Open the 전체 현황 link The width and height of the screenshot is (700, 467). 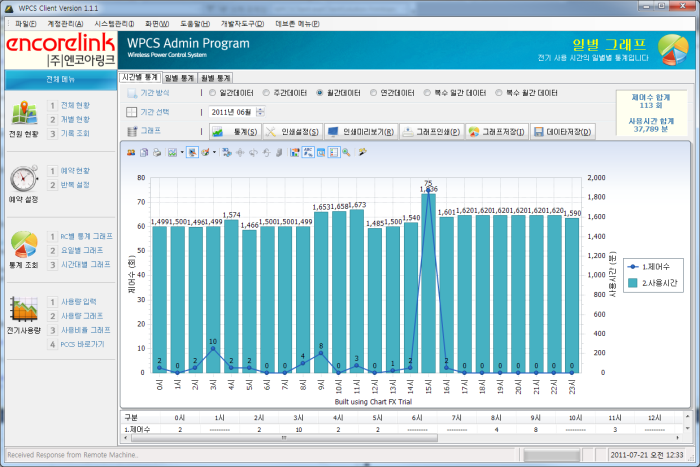point(75,105)
